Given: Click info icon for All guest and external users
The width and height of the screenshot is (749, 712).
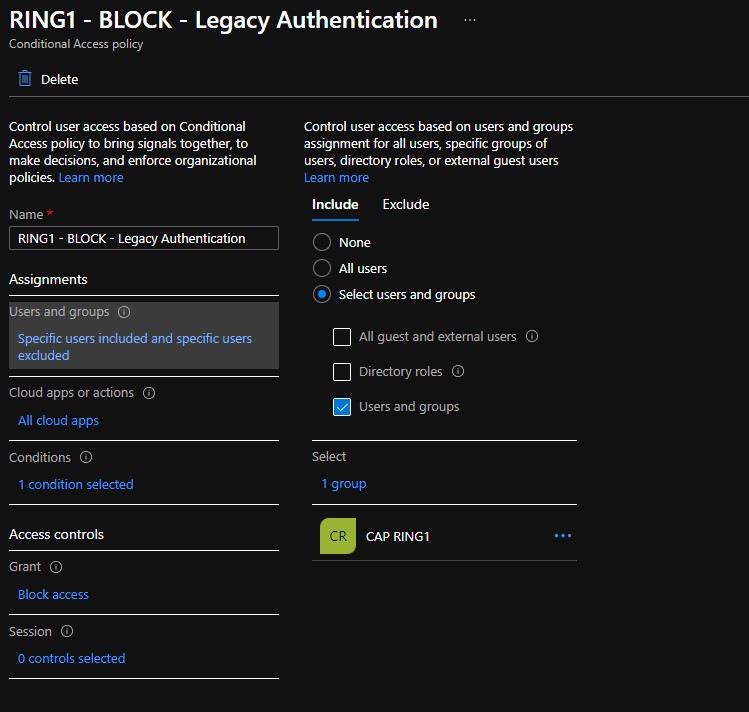Looking at the screenshot, I should tap(532, 337).
